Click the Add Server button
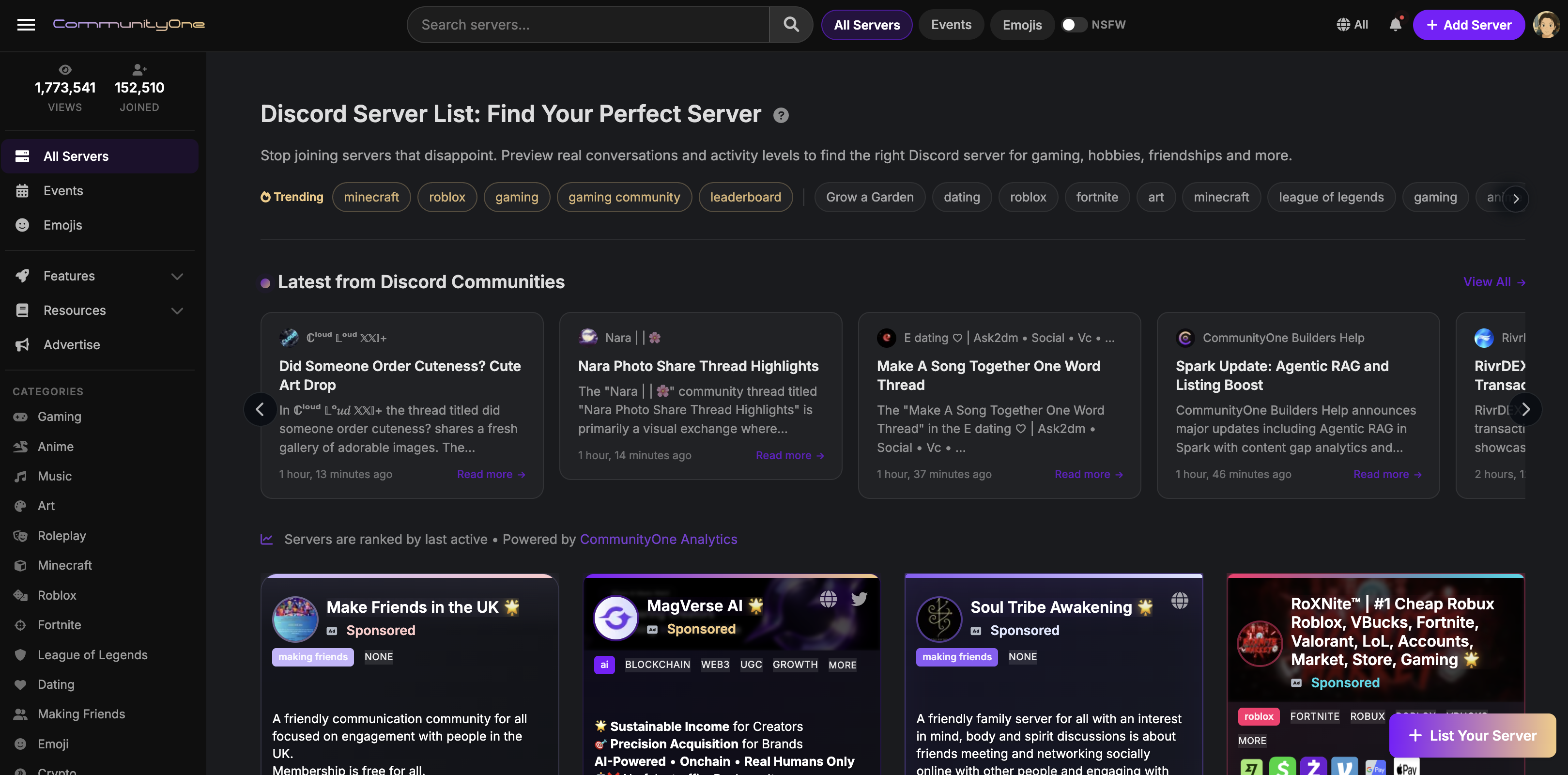The width and height of the screenshot is (1568, 775). pos(1469,24)
